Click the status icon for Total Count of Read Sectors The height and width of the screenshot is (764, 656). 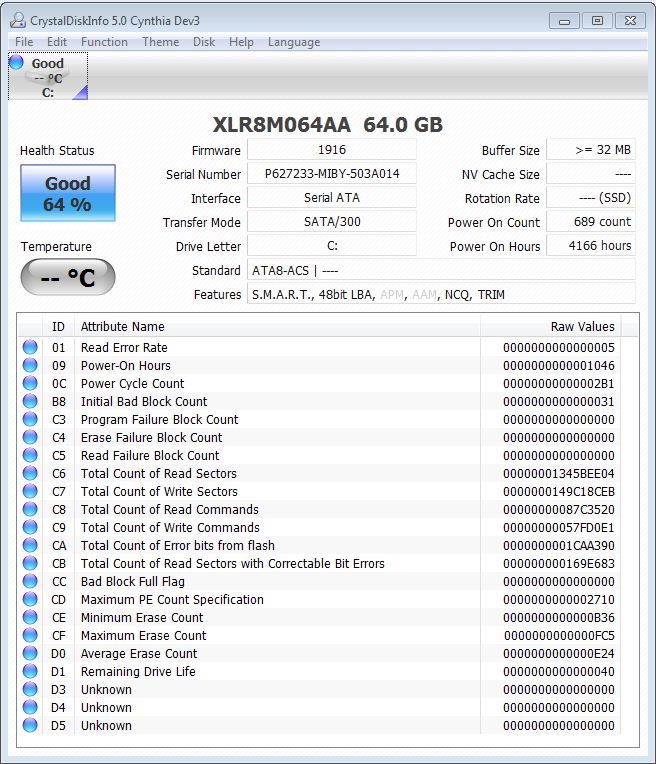[30, 473]
